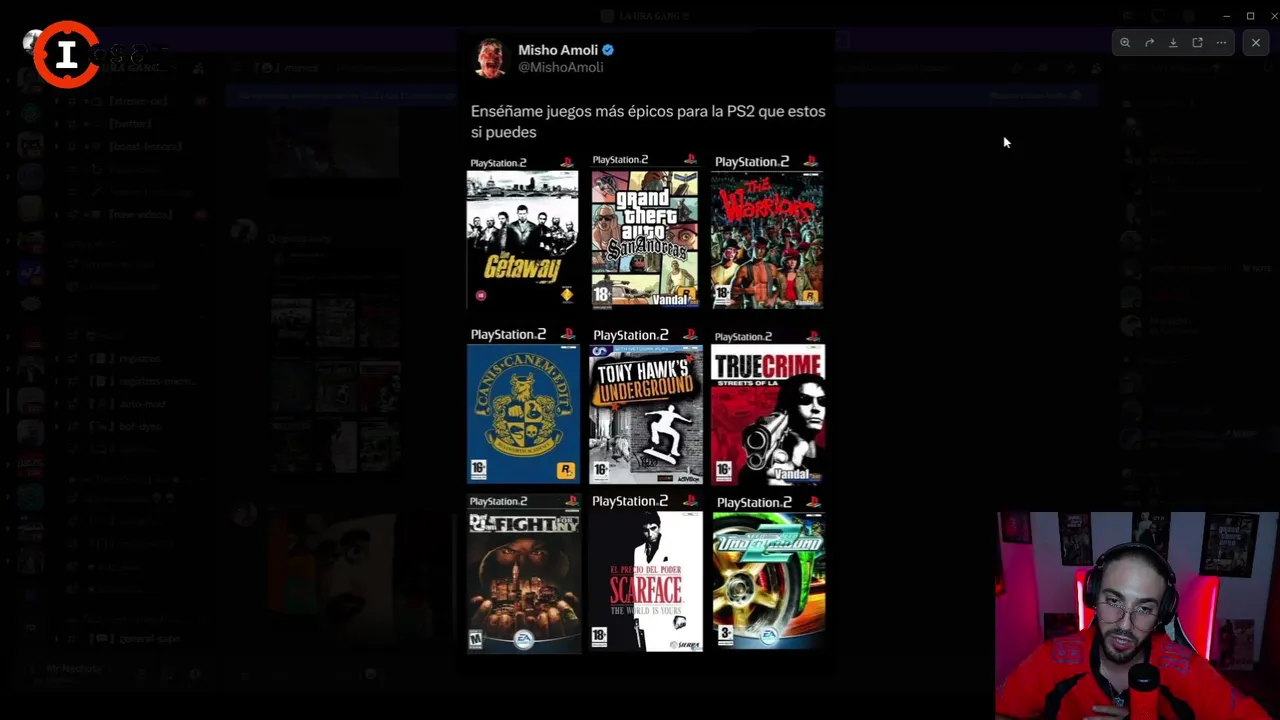Screen dimensions: 1280x720
Task: Click the blue verified badge
Action: point(608,50)
